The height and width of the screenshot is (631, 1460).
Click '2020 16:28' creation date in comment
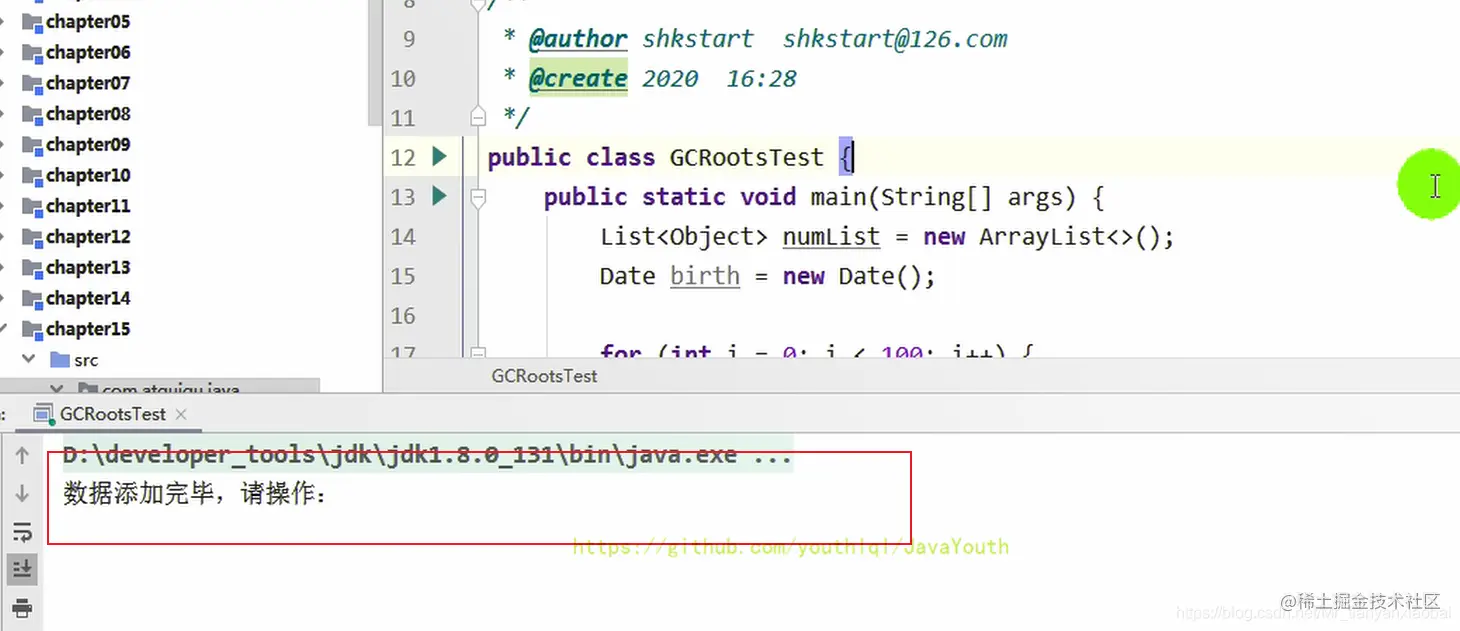pos(719,78)
